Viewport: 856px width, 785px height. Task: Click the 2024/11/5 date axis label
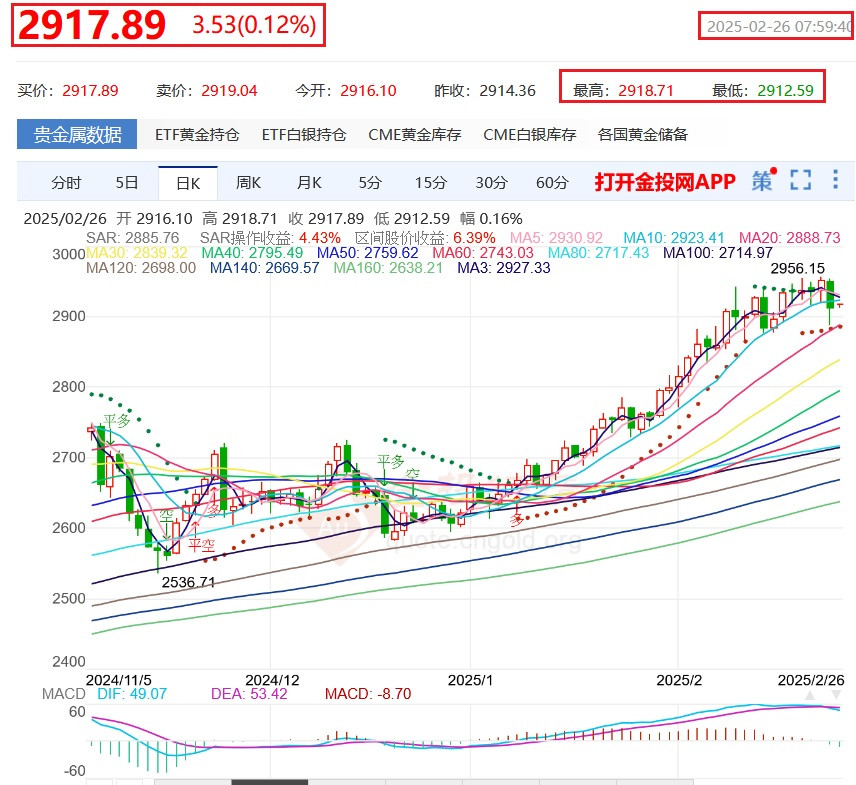pos(119,680)
